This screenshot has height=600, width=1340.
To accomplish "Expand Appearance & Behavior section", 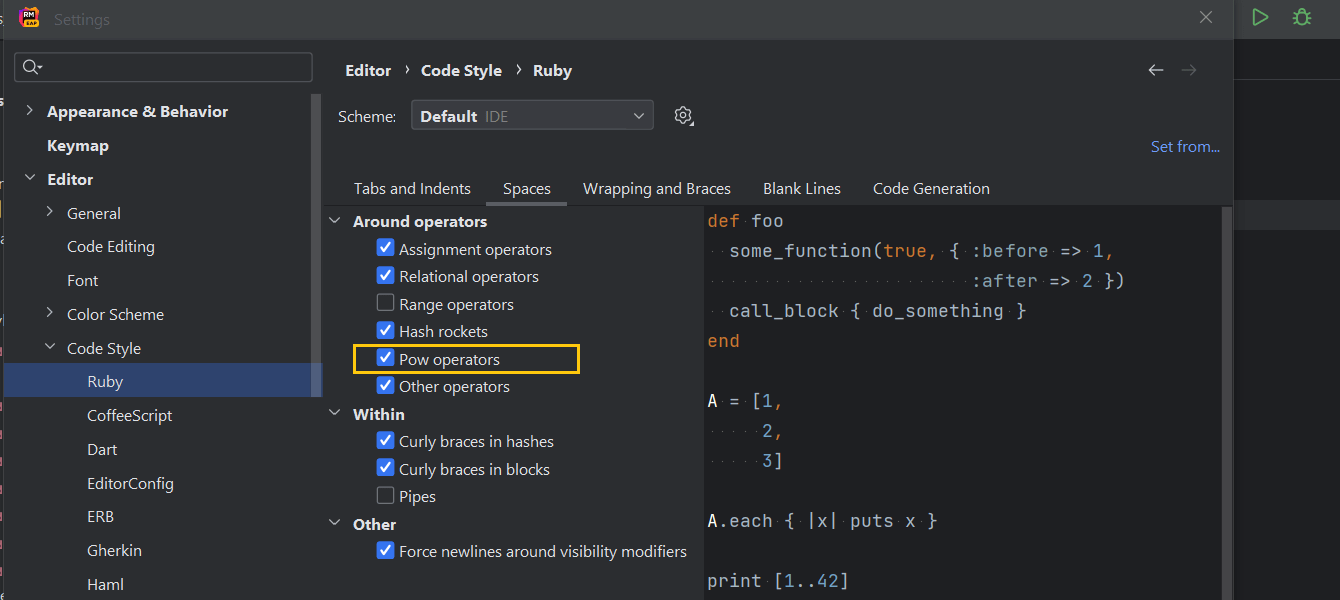I will click(29, 111).
